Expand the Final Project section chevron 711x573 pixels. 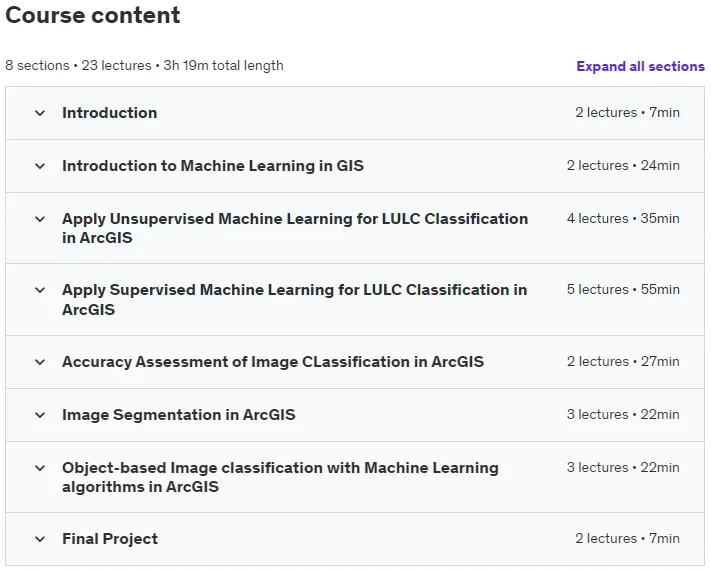click(x=40, y=539)
